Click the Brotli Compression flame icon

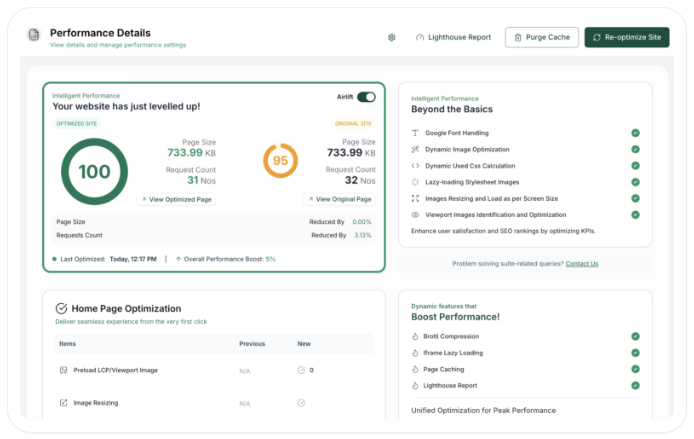(415, 336)
